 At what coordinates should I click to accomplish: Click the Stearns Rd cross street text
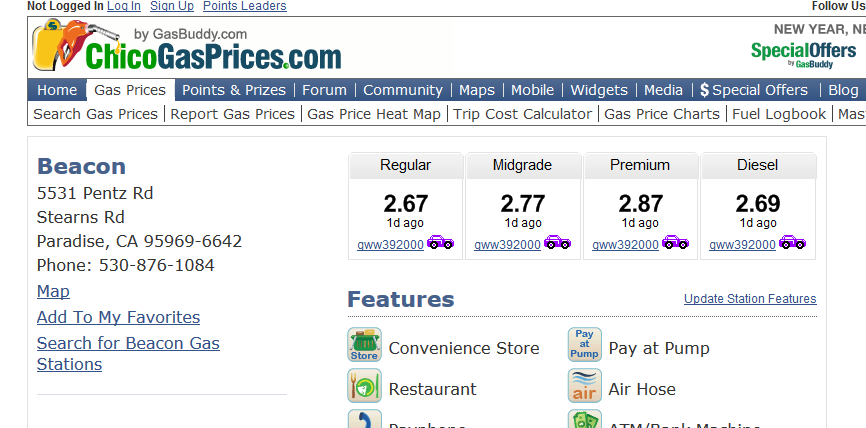[81, 217]
